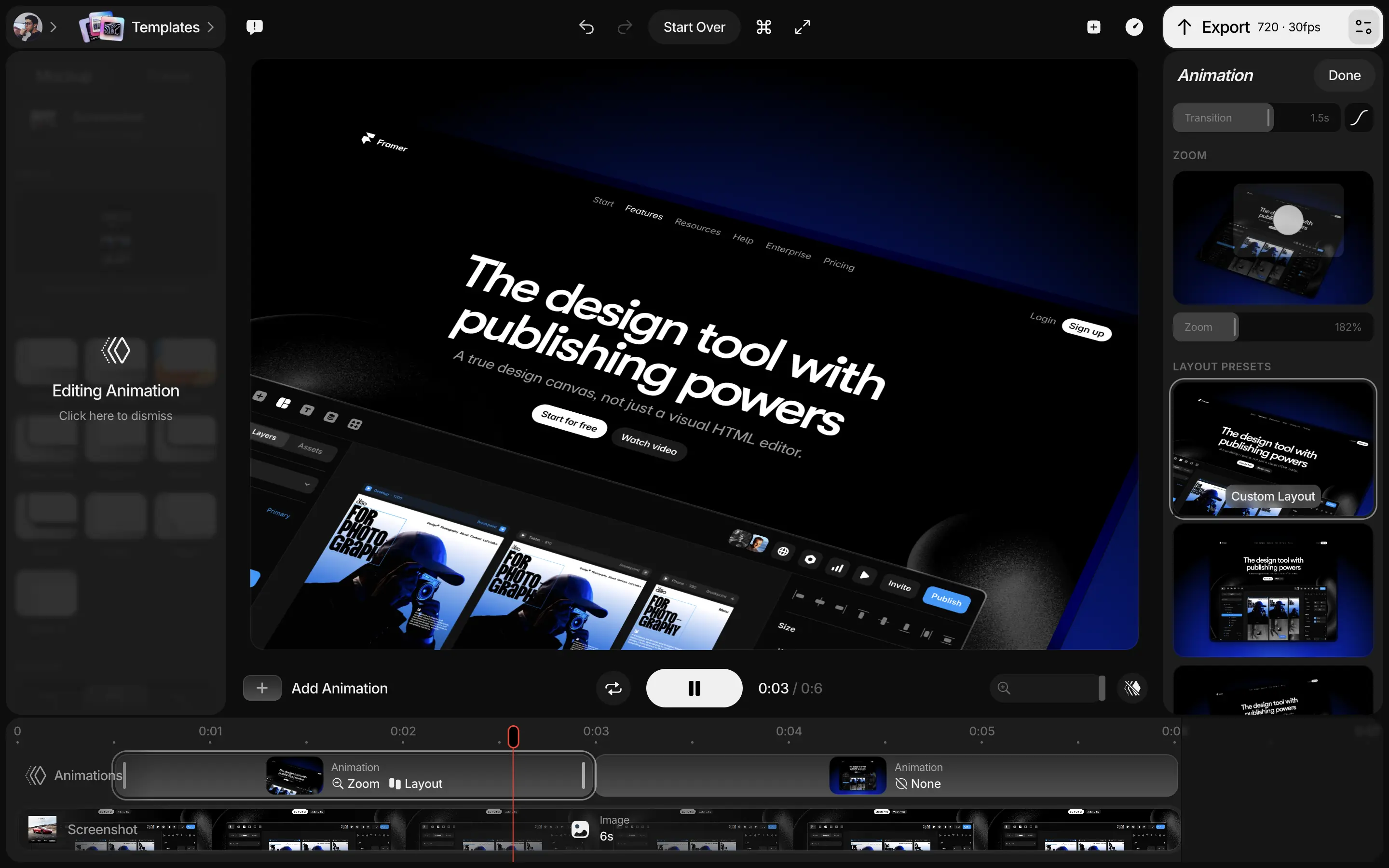Open the profile breadcrumb chevron
Screen dimensions: 1389x868
54,27
